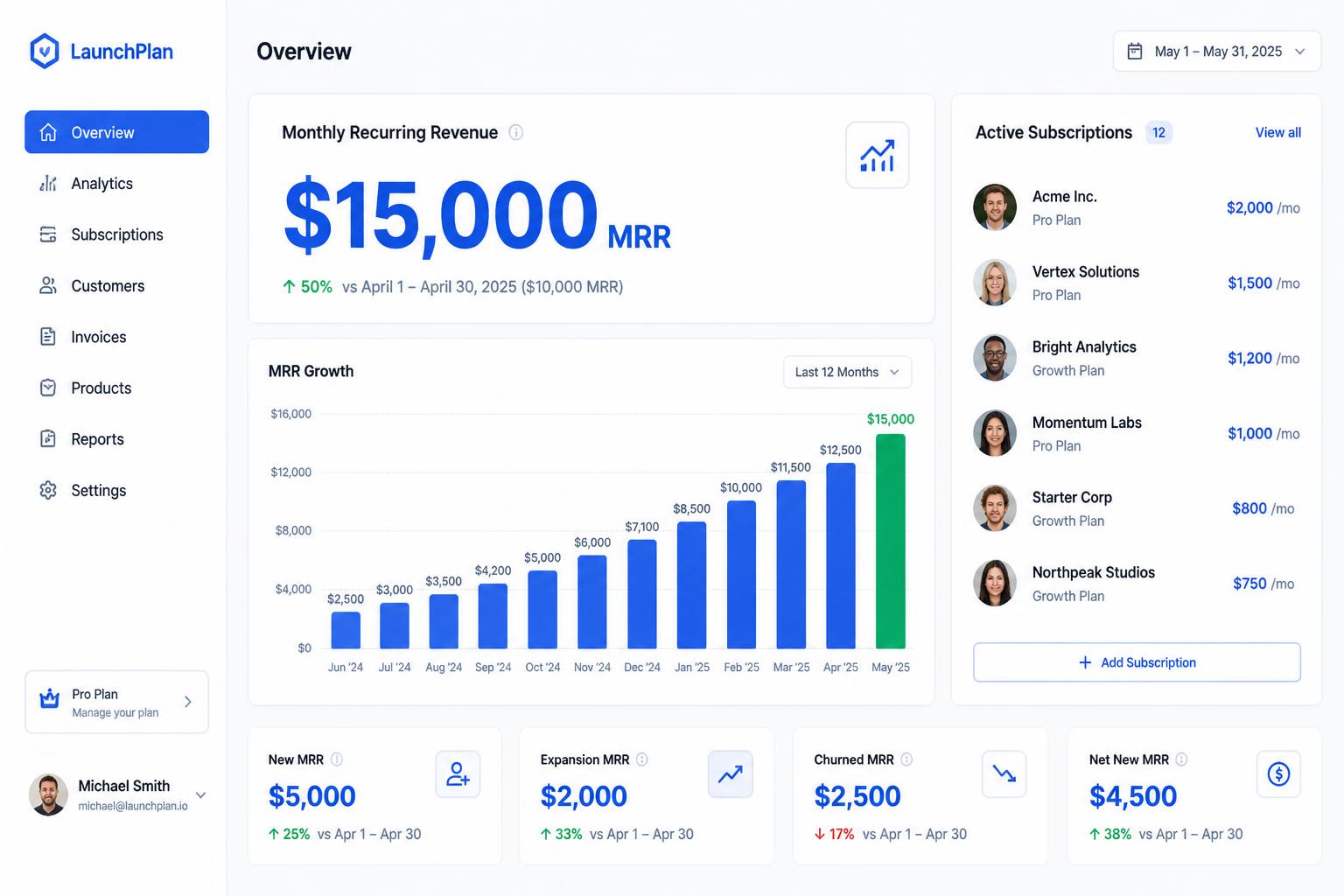Click Starter Corp avatar thumbnail
This screenshot has height=896, width=1344.
(995, 508)
